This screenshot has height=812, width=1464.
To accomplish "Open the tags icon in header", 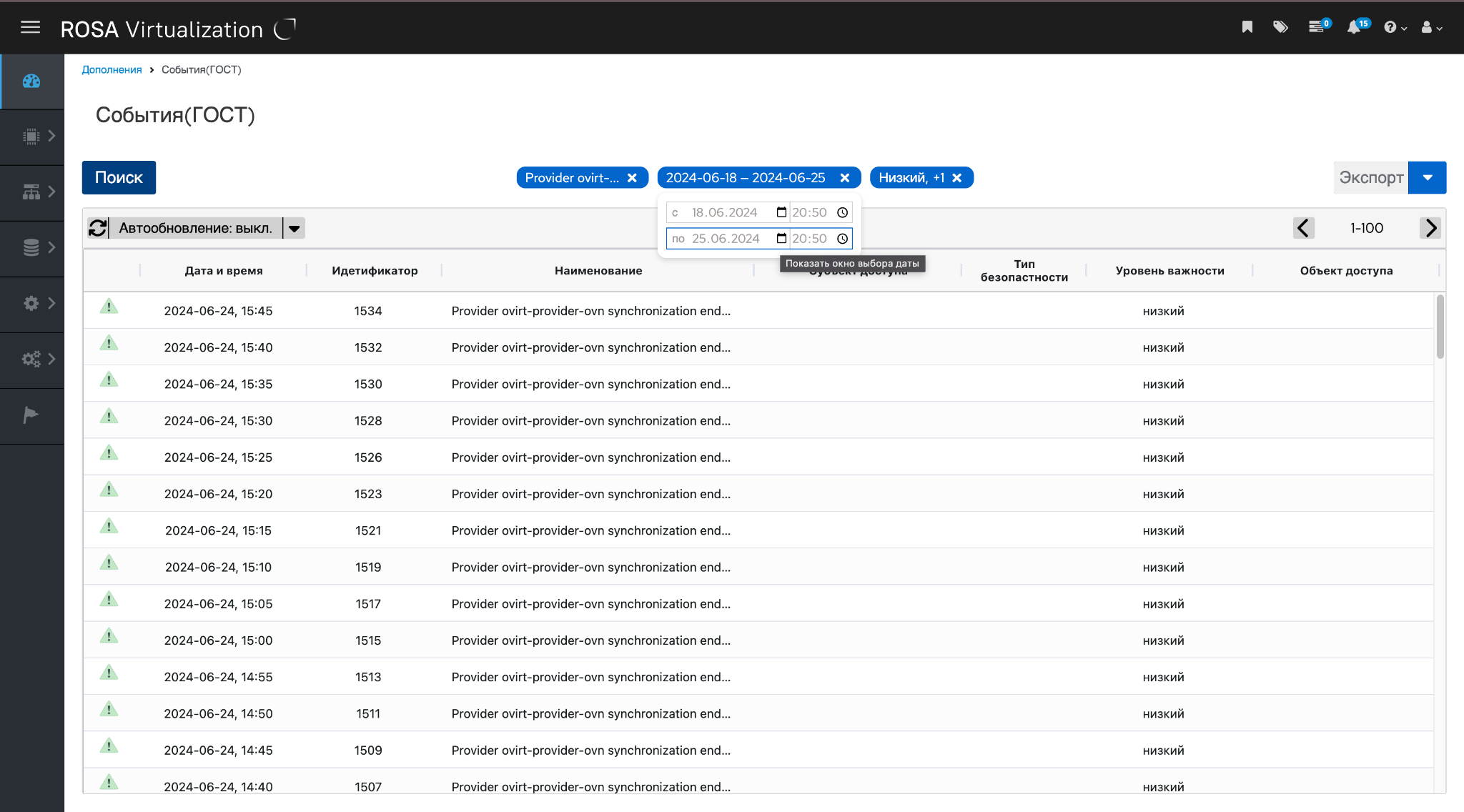I will [x=1280, y=27].
